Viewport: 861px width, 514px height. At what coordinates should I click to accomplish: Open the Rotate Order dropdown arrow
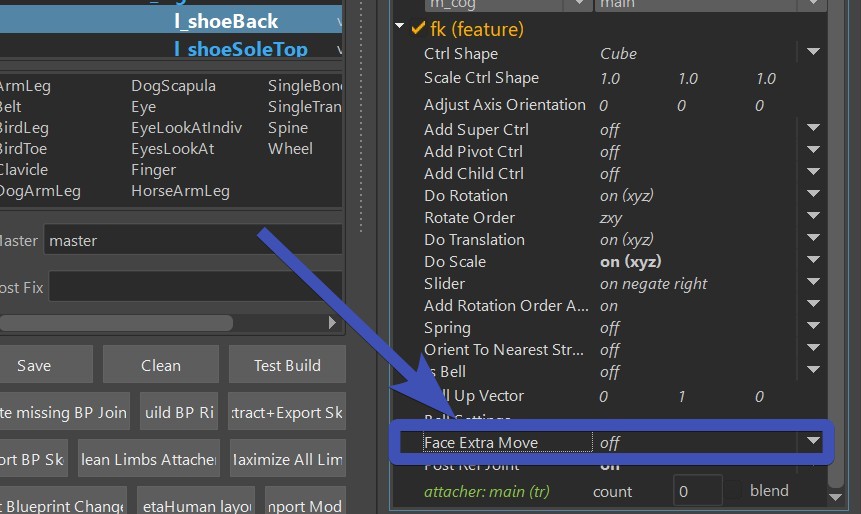[813, 216]
